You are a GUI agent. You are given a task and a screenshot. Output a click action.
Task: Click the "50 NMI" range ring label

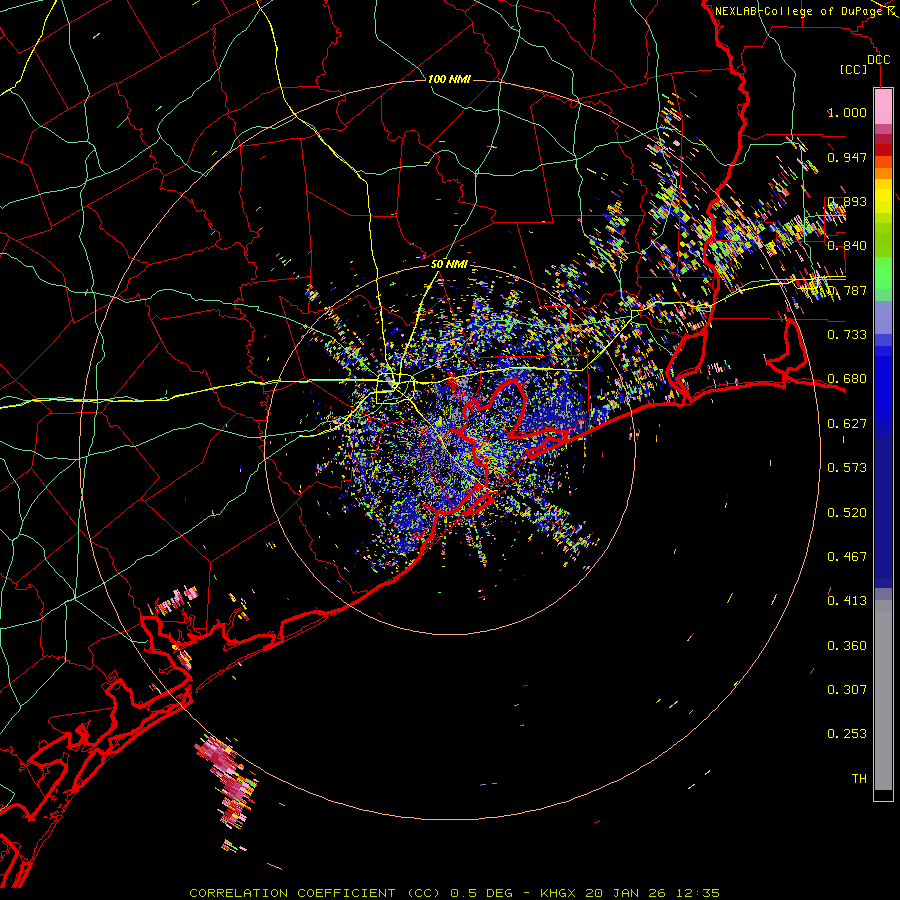point(449,264)
